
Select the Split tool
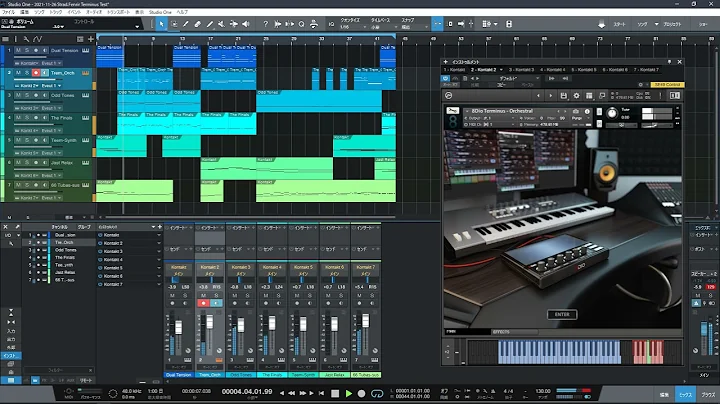186,24
